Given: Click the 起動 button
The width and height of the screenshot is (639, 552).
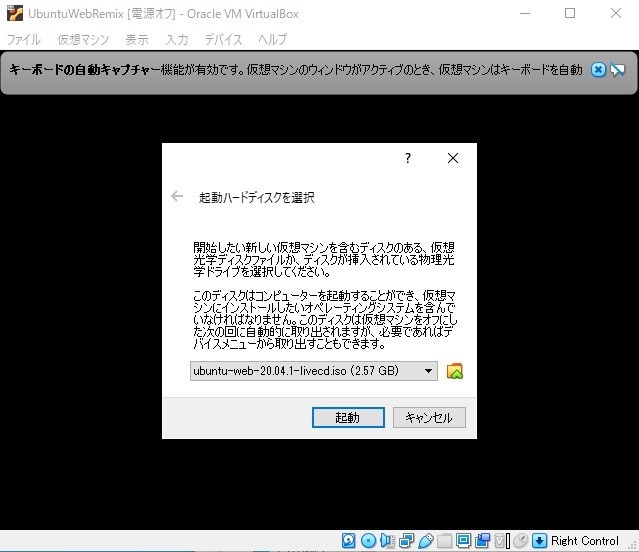Looking at the screenshot, I should pos(348,418).
